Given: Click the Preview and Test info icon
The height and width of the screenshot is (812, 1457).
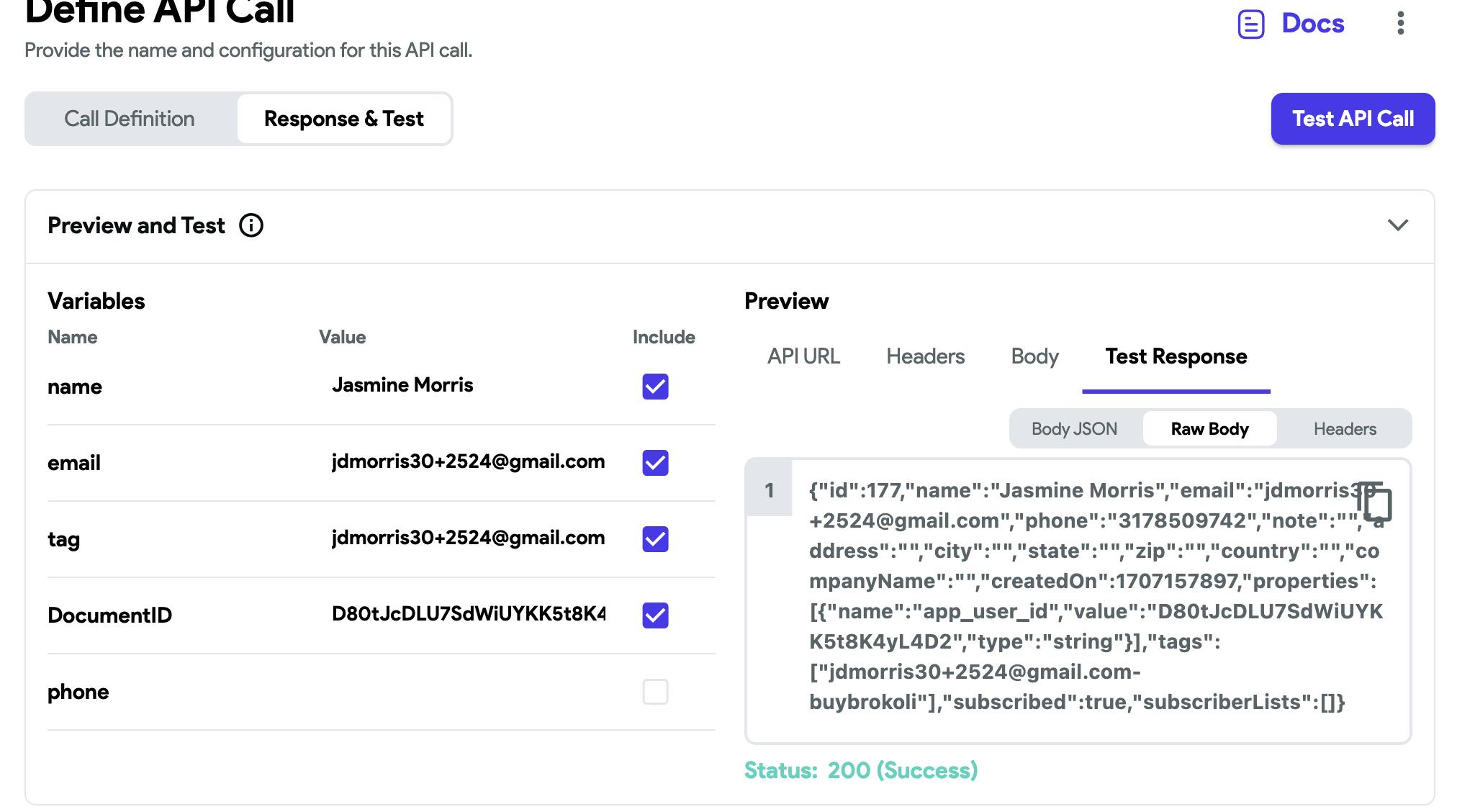Looking at the screenshot, I should point(251,225).
